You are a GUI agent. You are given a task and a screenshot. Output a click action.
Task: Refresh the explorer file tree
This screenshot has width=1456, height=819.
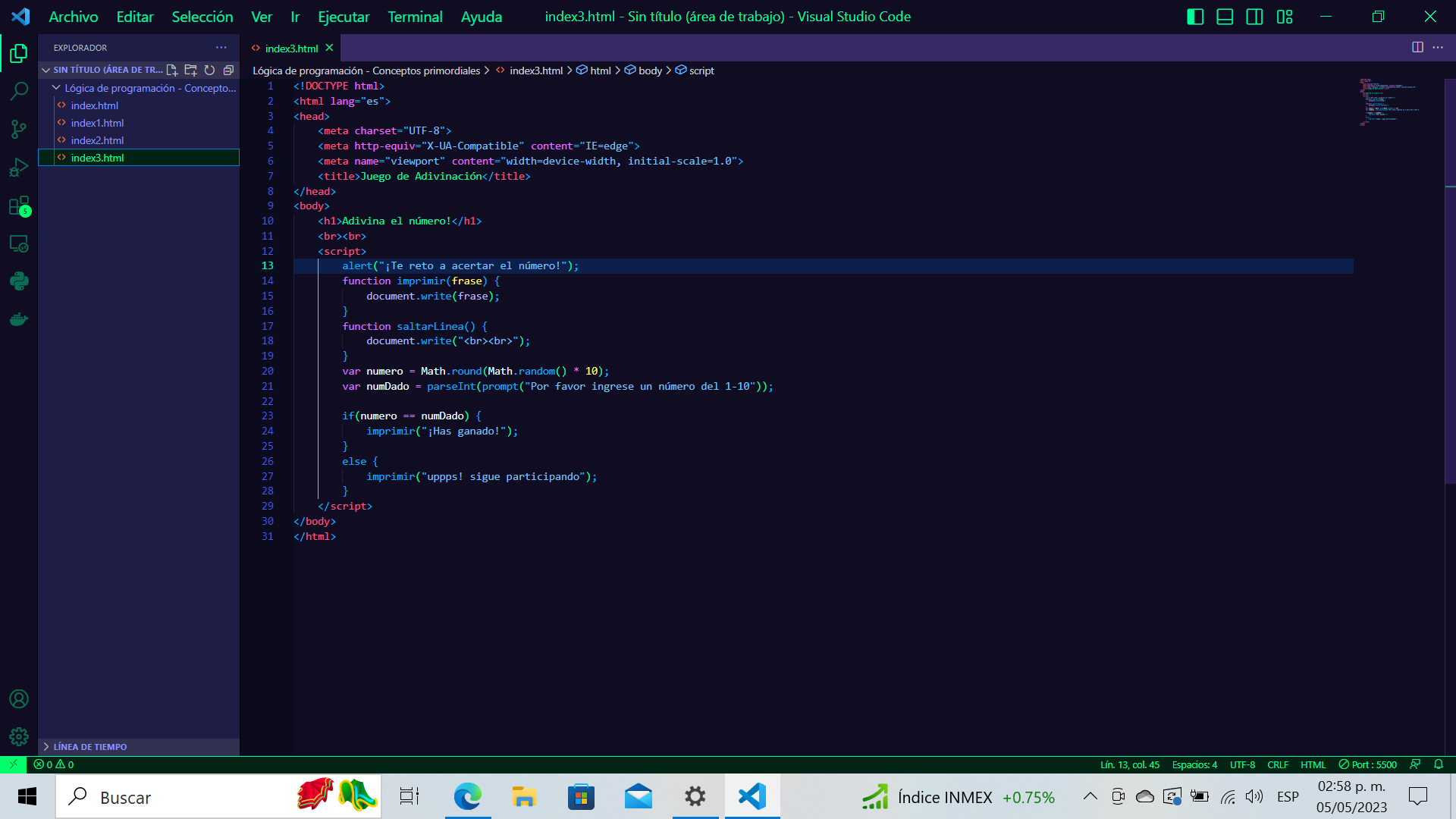210,70
